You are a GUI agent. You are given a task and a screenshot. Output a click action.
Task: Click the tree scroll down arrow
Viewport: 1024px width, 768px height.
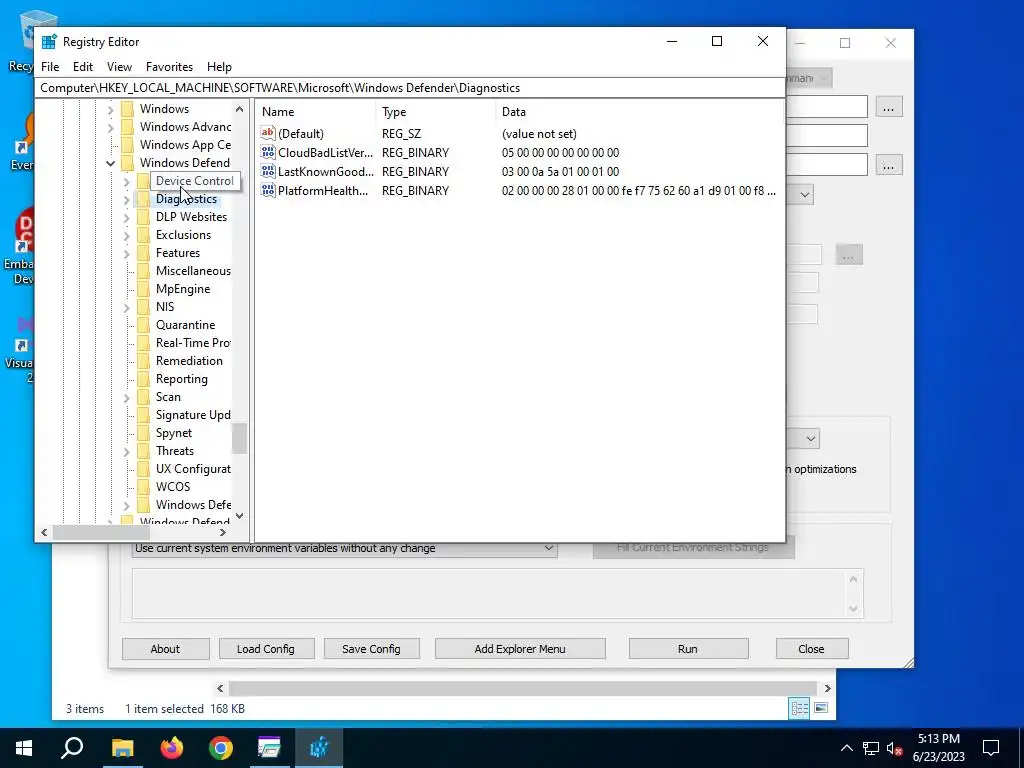pos(240,515)
